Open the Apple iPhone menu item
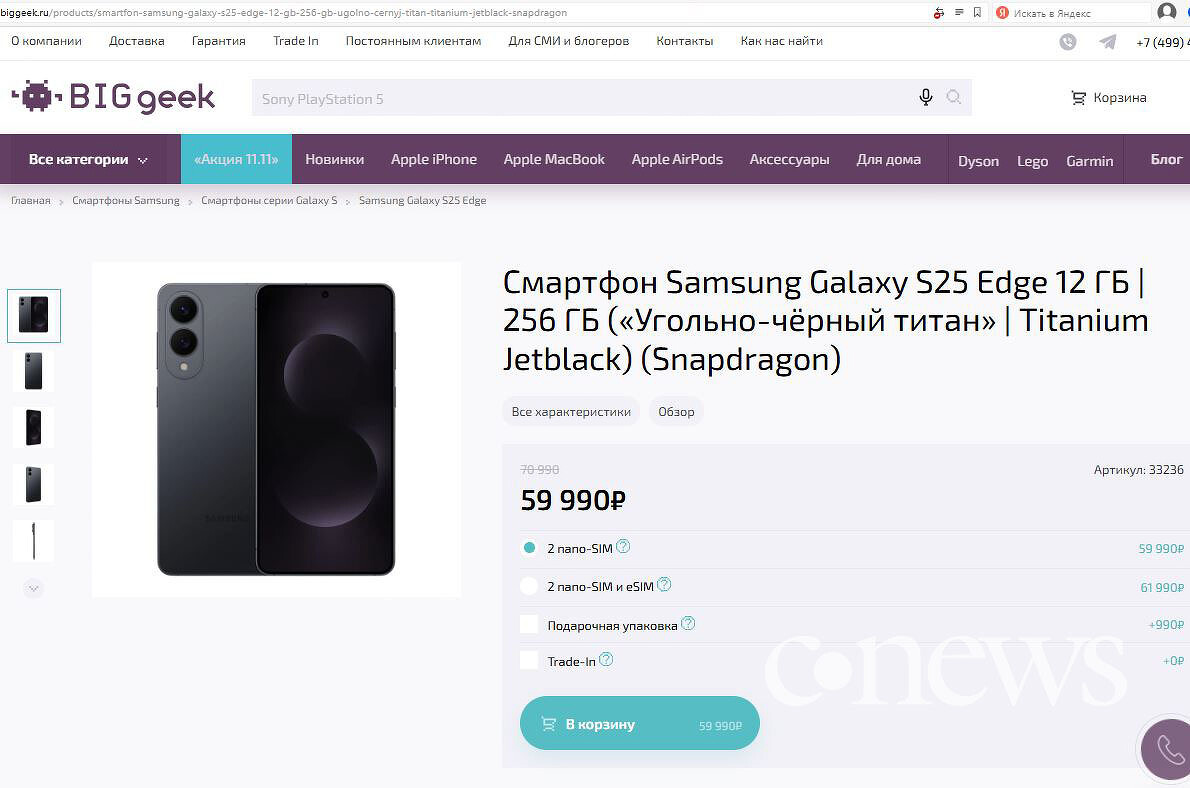 434,159
